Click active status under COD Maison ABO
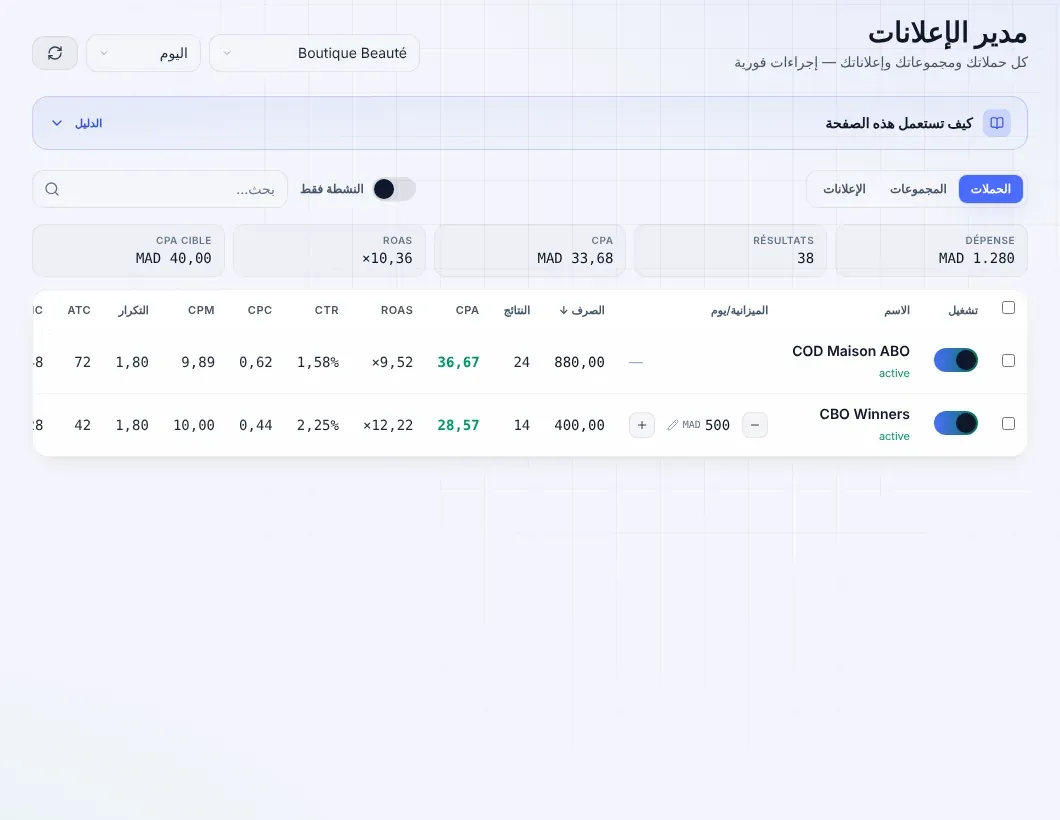This screenshot has height=820, width=1060. coord(894,373)
